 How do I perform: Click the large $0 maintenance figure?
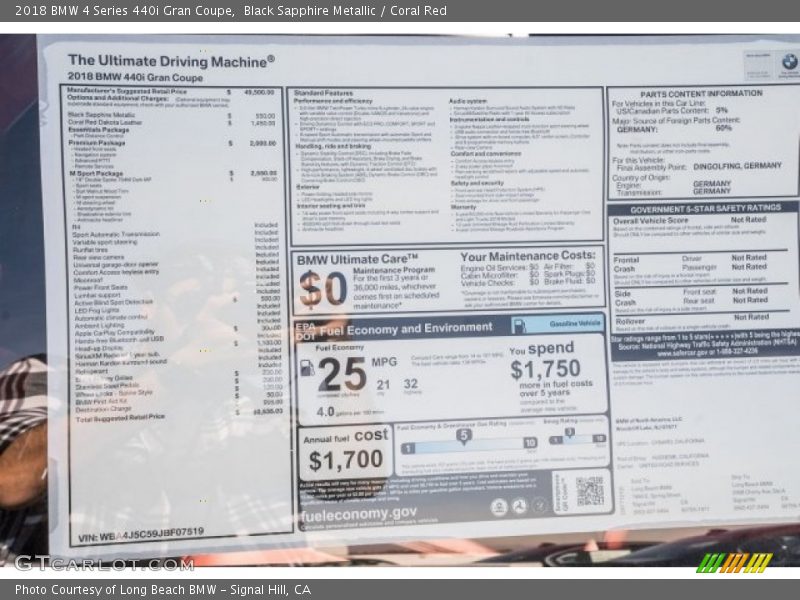323,289
